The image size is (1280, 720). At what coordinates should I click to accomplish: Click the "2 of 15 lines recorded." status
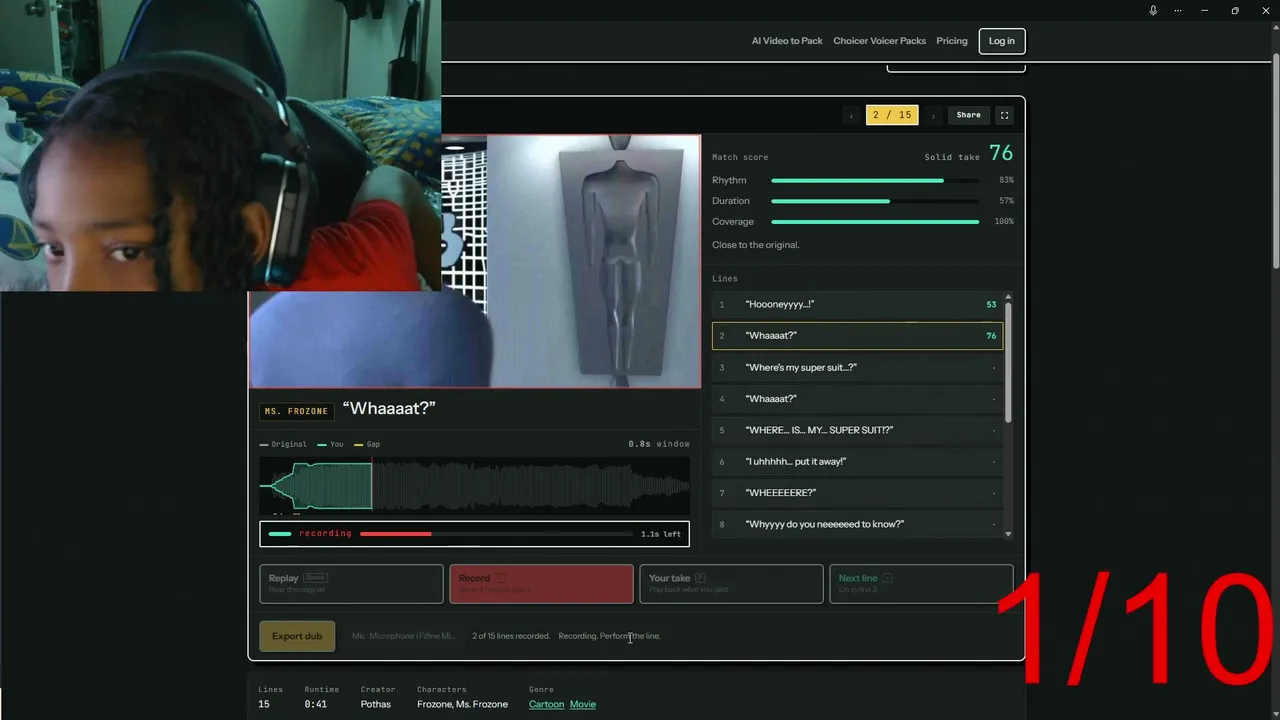pyautogui.click(x=511, y=636)
